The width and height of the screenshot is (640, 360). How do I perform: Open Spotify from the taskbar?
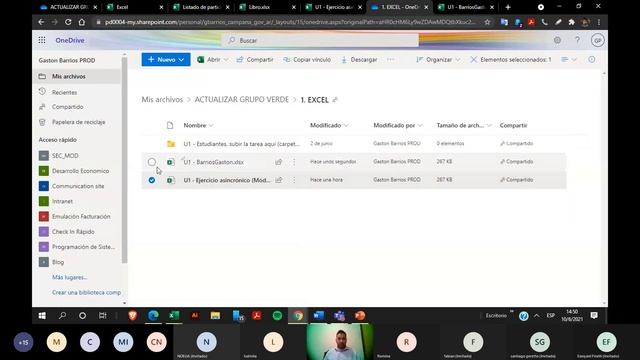[277, 316]
